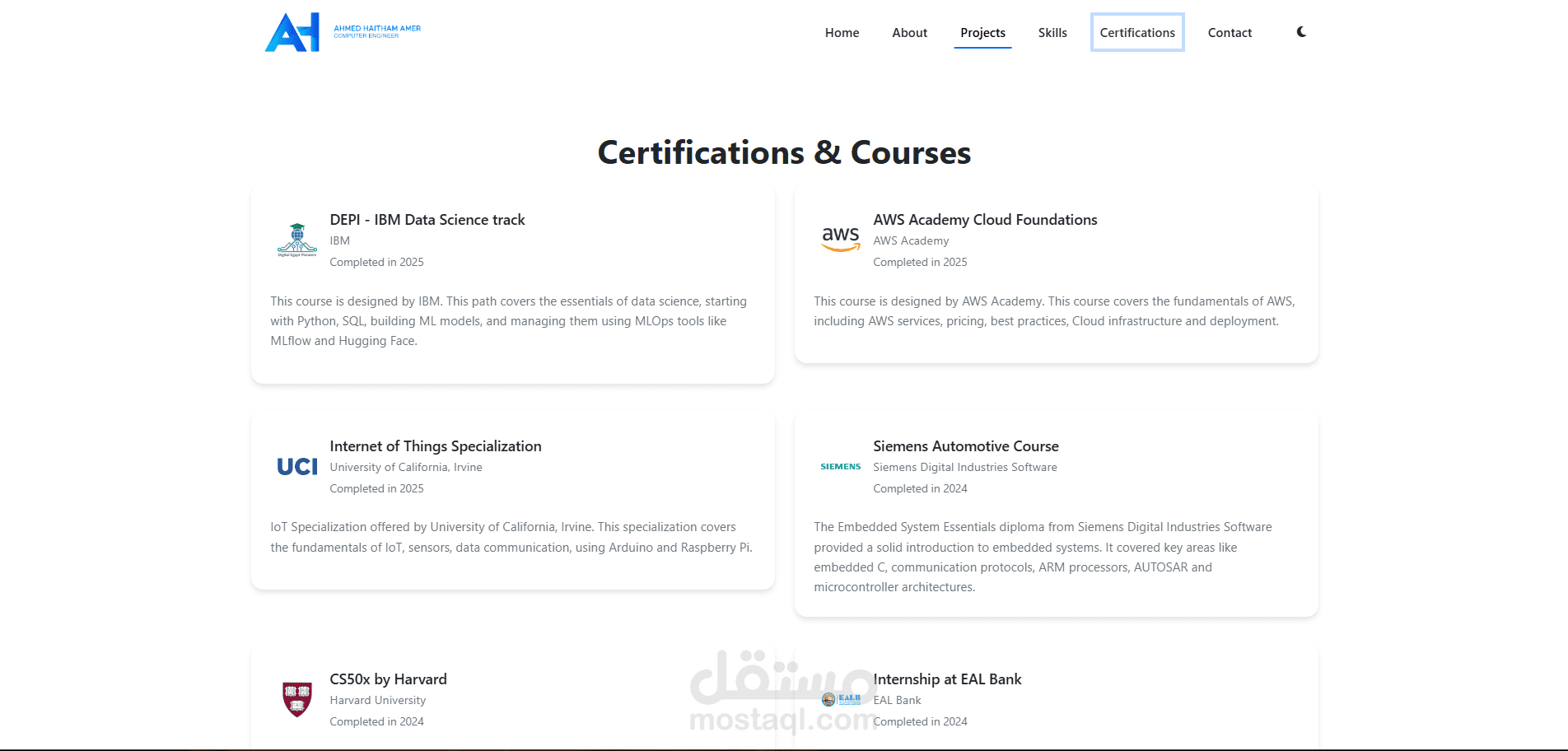
Task: Click 'Certifications & Courses' heading
Action: (x=784, y=153)
